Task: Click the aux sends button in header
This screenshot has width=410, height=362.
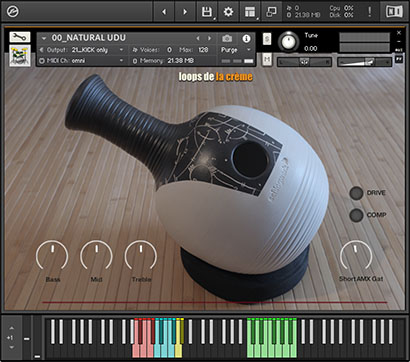Action: point(399,50)
